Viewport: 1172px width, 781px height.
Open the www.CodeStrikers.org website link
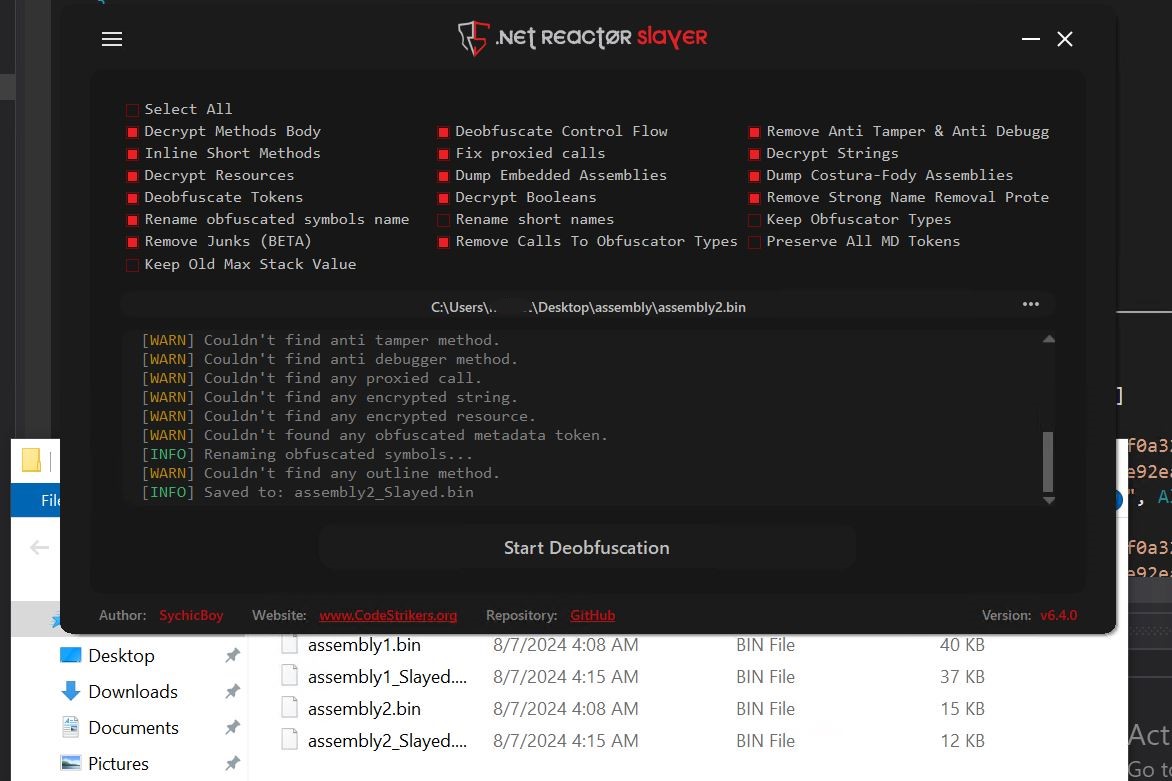point(388,616)
